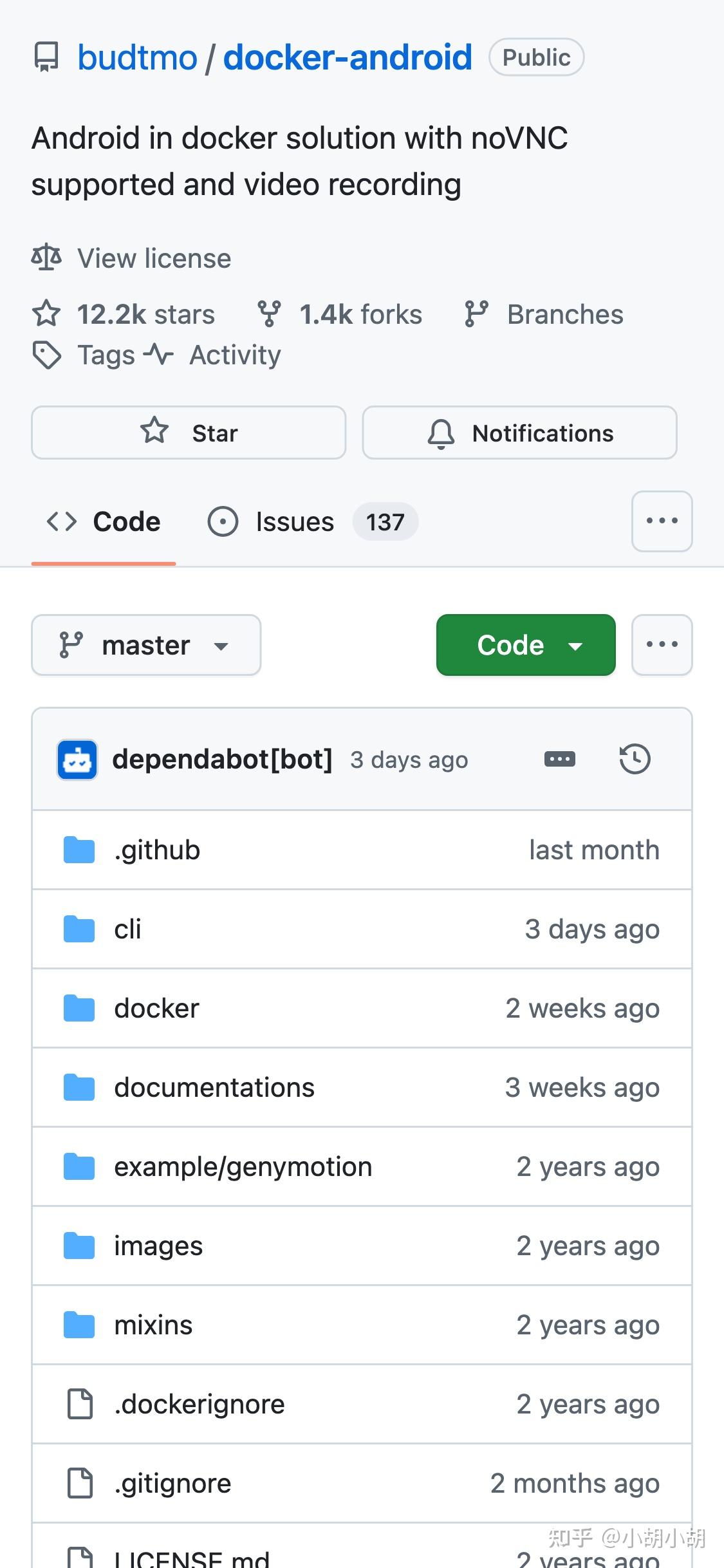The height and width of the screenshot is (1568, 724).
Task: Open the master branch selector dropdown
Action: click(x=146, y=645)
